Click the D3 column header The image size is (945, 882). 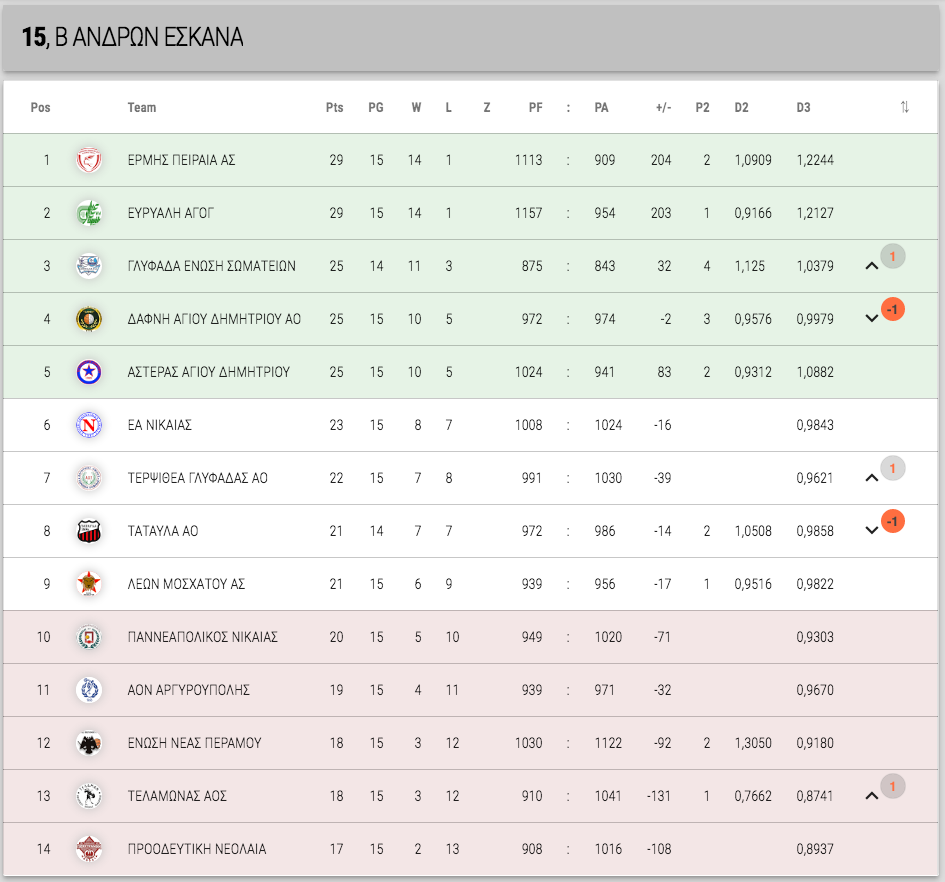(x=803, y=107)
